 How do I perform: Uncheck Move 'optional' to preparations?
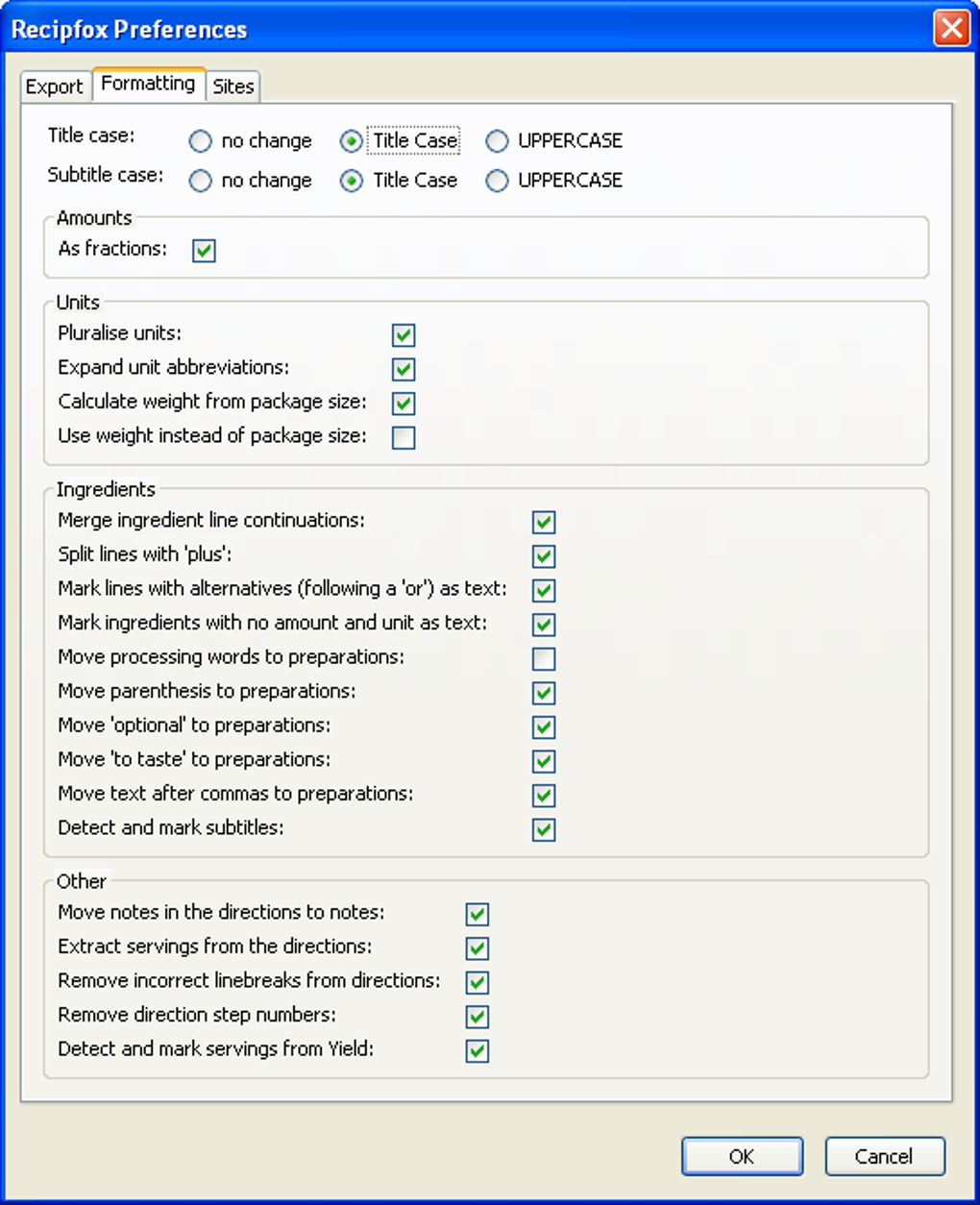click(x=544, y=727)
